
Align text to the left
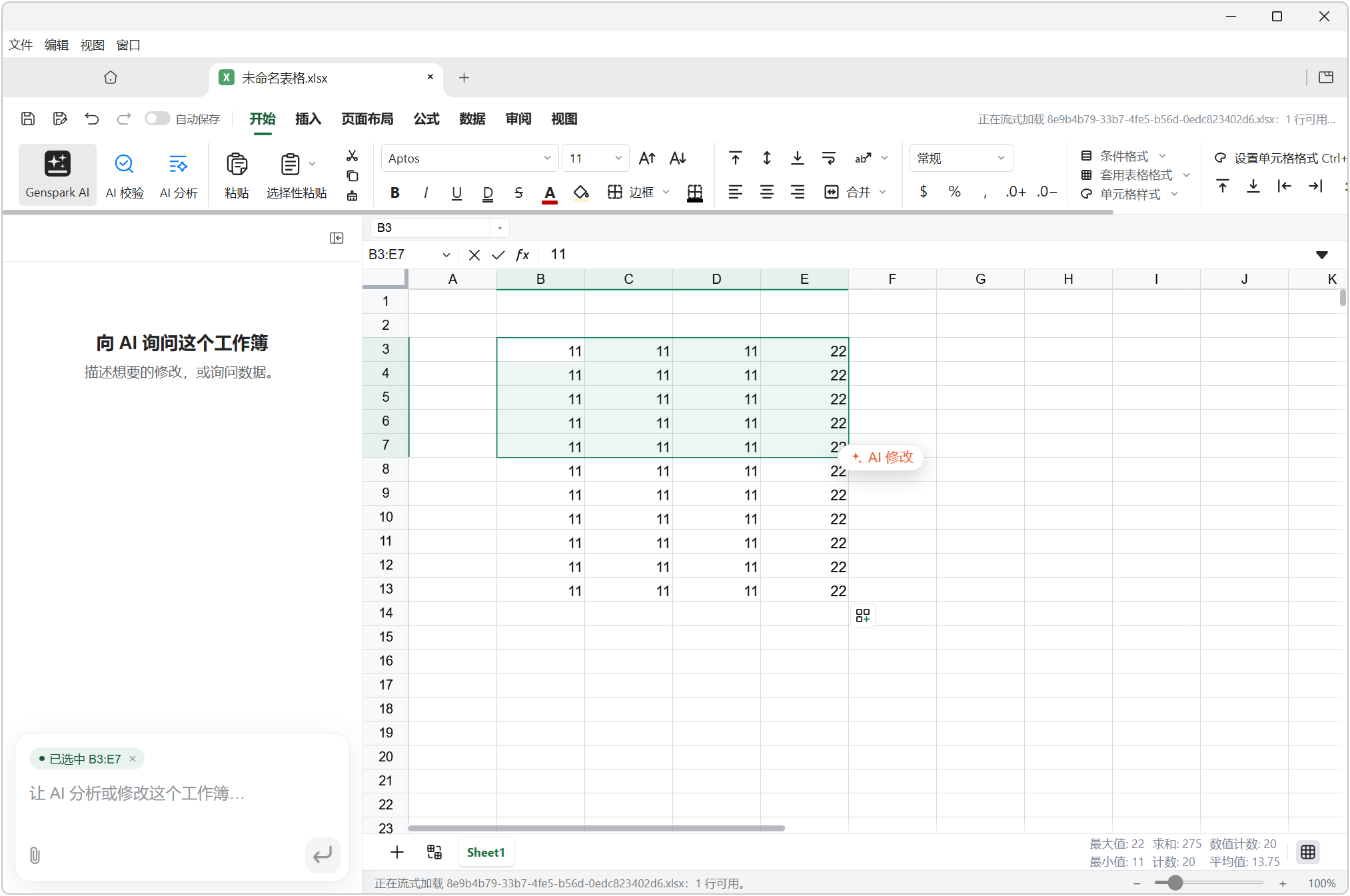pos(736,193)
